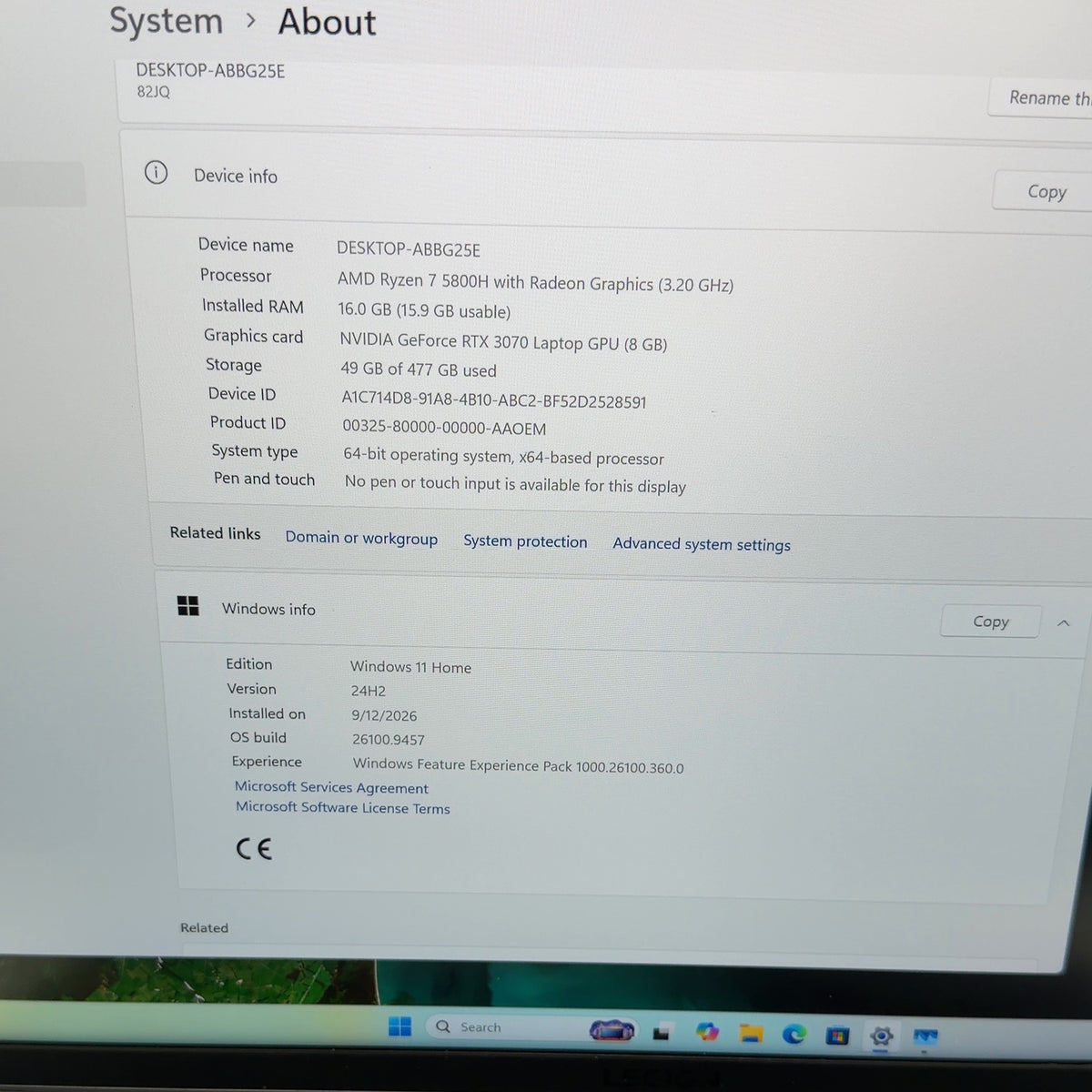1092x1092 pixels.
Task: Select the Settings gear taskbar icon
Action: [881, 1036]
